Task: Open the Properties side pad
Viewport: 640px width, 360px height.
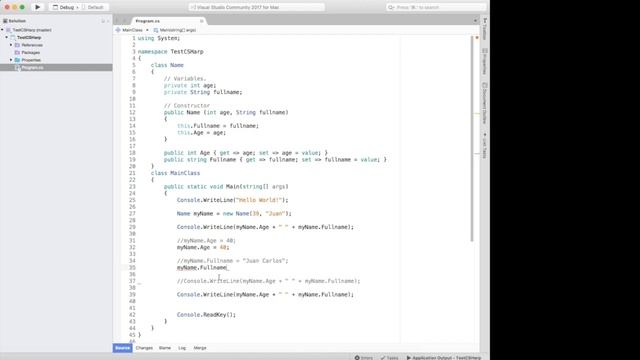Action: pos(485,61)
